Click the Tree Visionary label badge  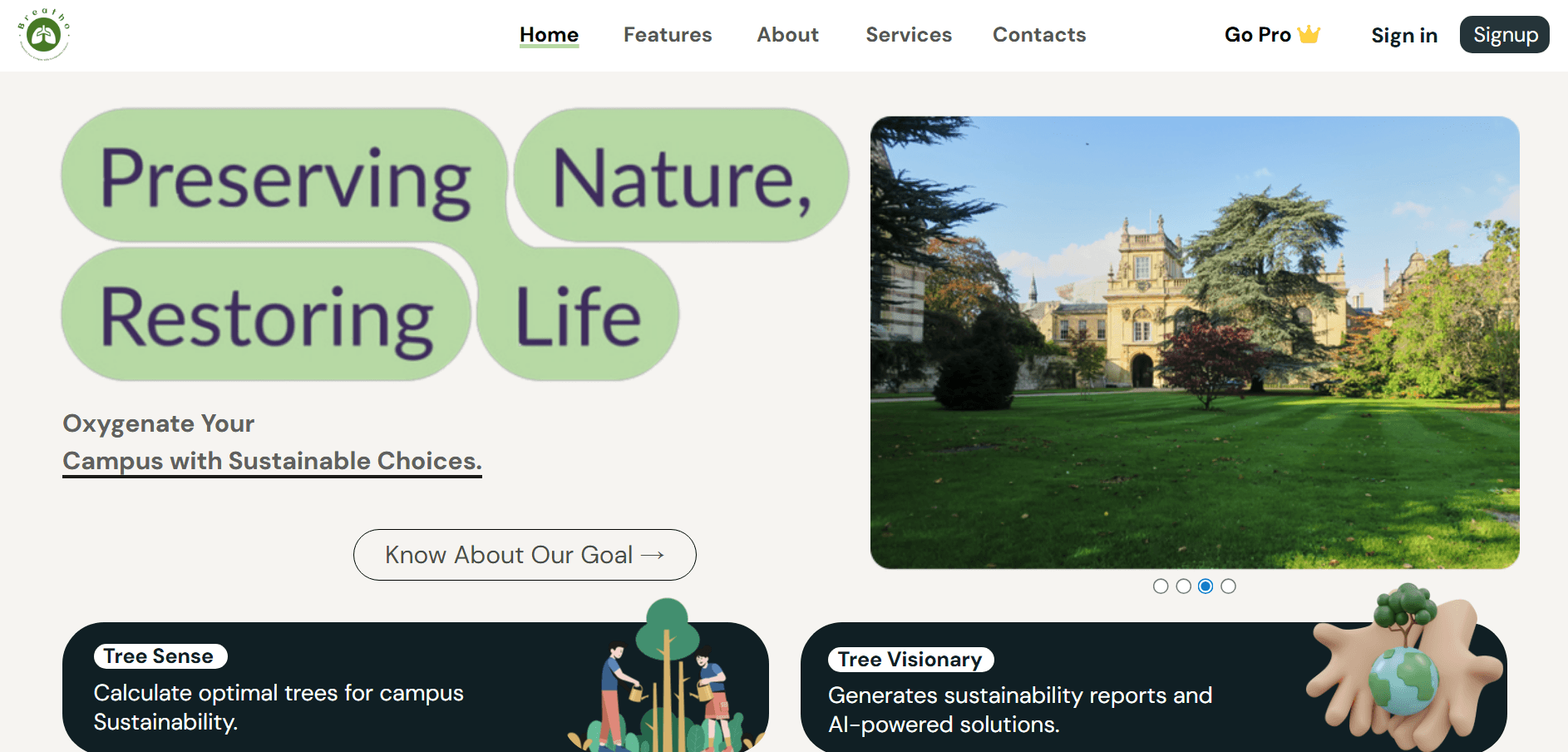click(910, 660)
